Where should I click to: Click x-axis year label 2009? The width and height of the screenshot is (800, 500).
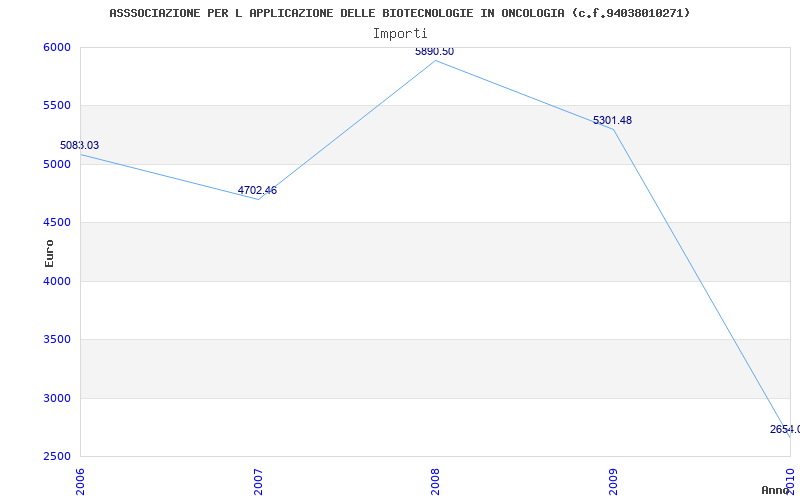point(613,482)
